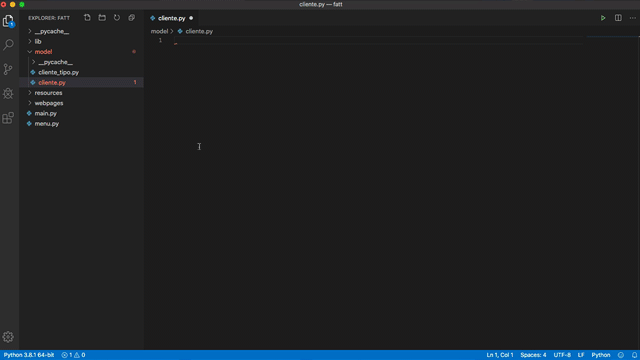Show errors and warnings count in status bar
Image resolution: width=640 pixels, height=360 pixels.
click(x=73, y=355)
